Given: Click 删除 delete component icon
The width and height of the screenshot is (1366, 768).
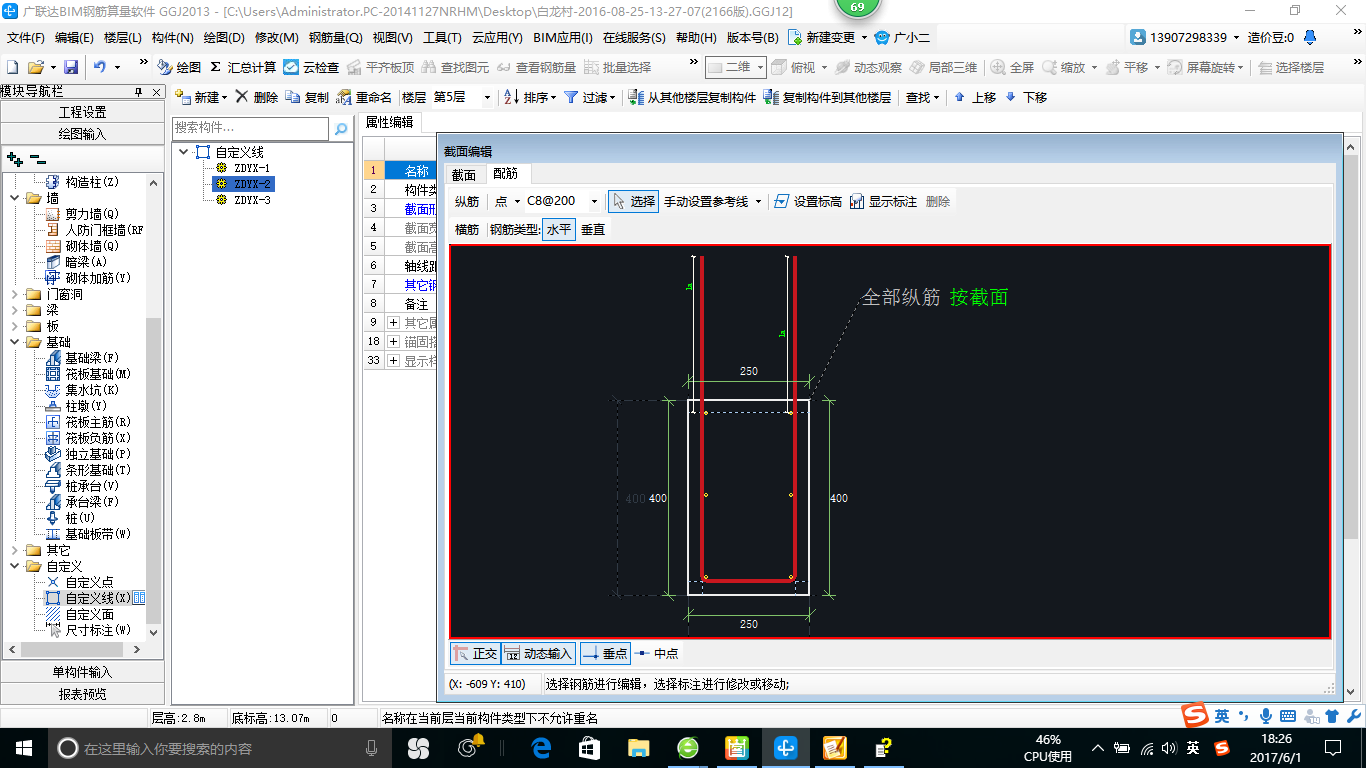Looking at the screenshot, I should (x=256, y=97).
